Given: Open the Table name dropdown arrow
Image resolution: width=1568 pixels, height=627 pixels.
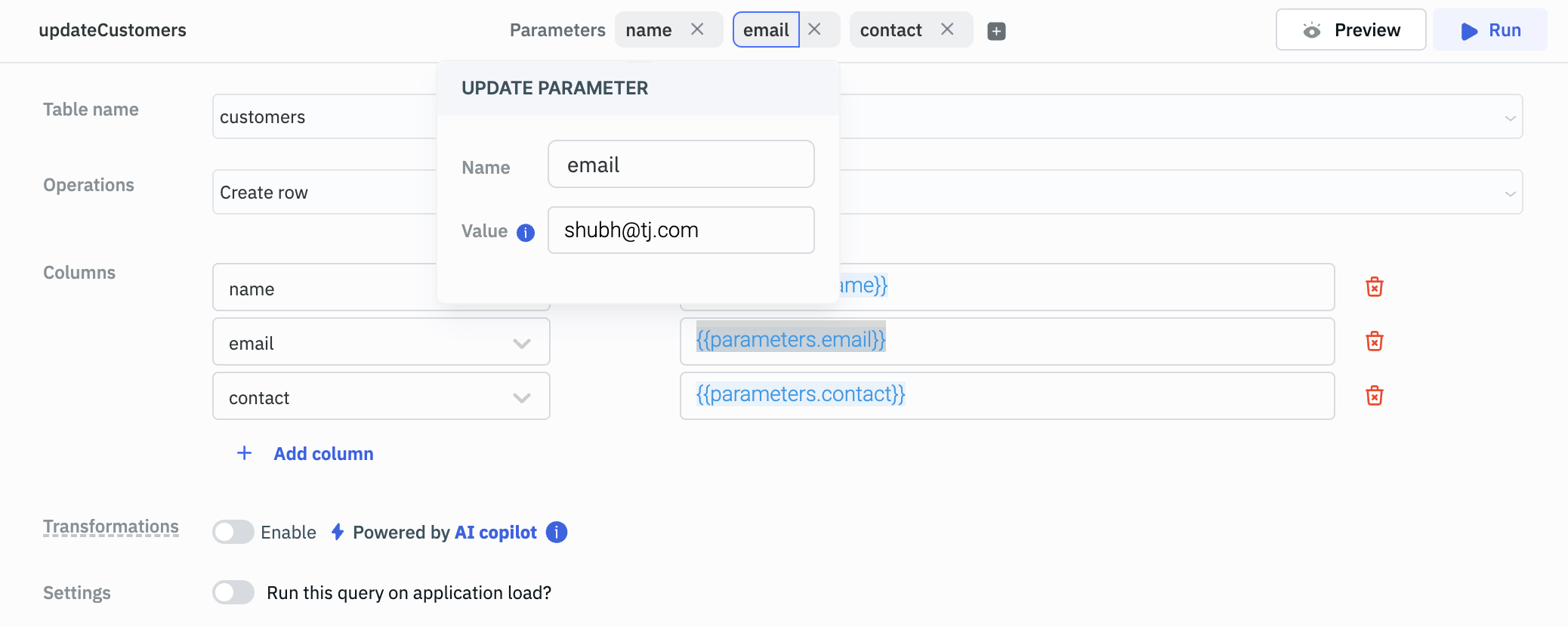Looking at the screenshot, I should coord(1510,118).
